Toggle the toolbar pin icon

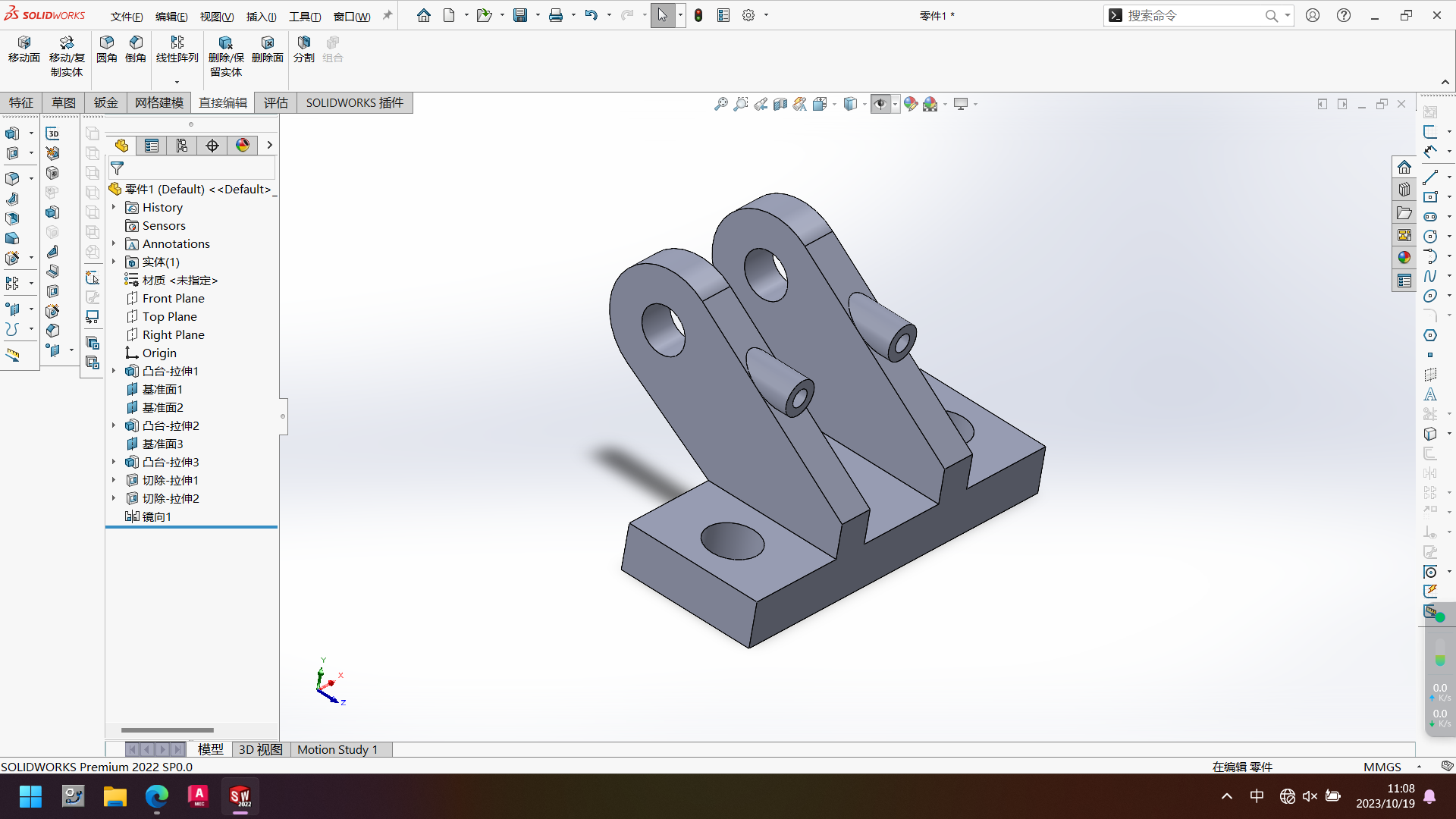point(388,15)
